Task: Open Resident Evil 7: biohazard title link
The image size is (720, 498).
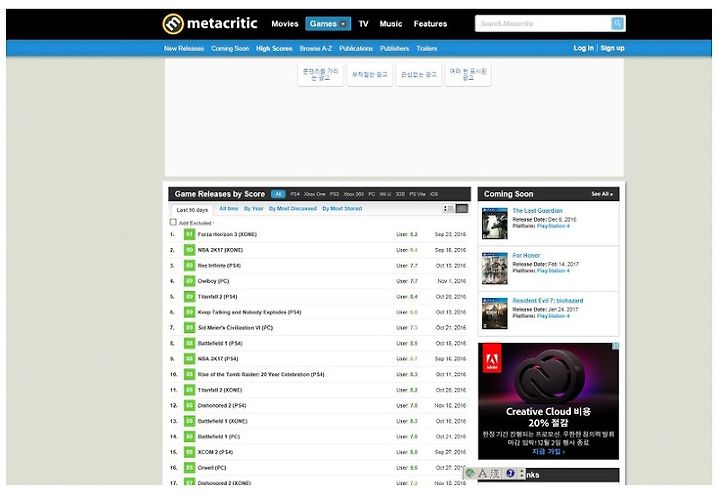Action: (548, 301)
